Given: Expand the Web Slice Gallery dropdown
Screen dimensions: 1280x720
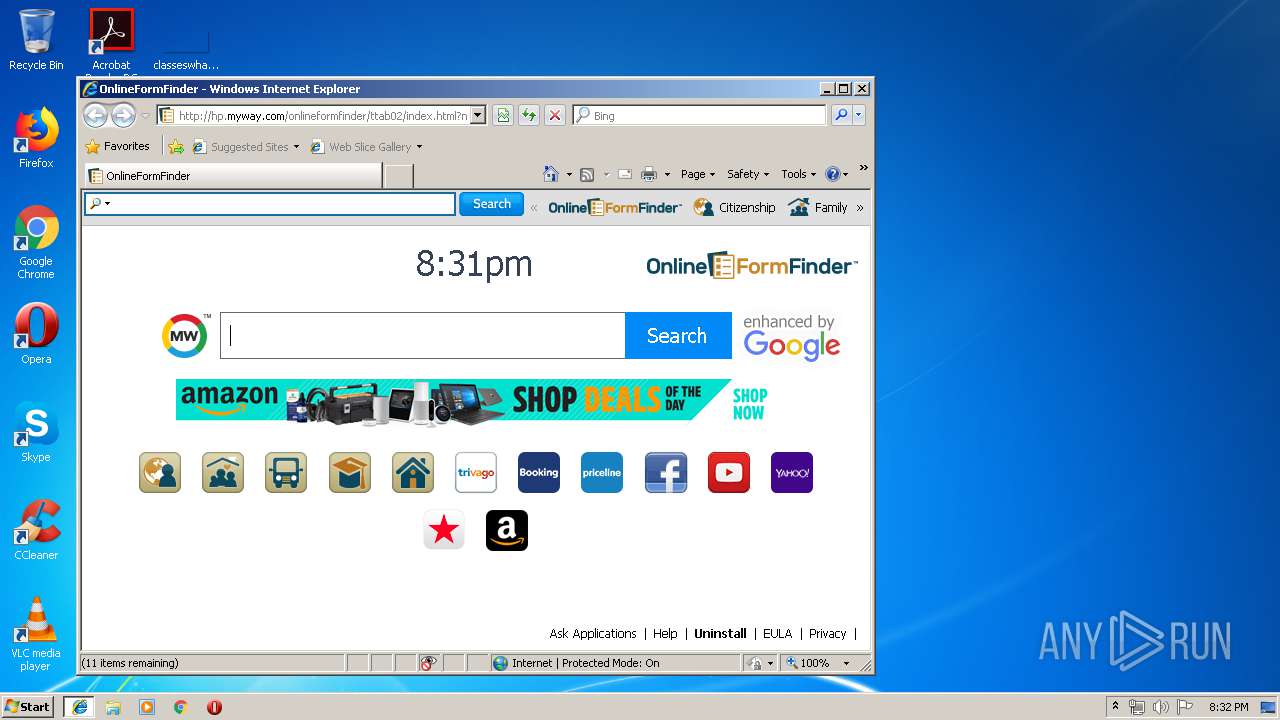Looking at the screenshot, I should 419,147.
